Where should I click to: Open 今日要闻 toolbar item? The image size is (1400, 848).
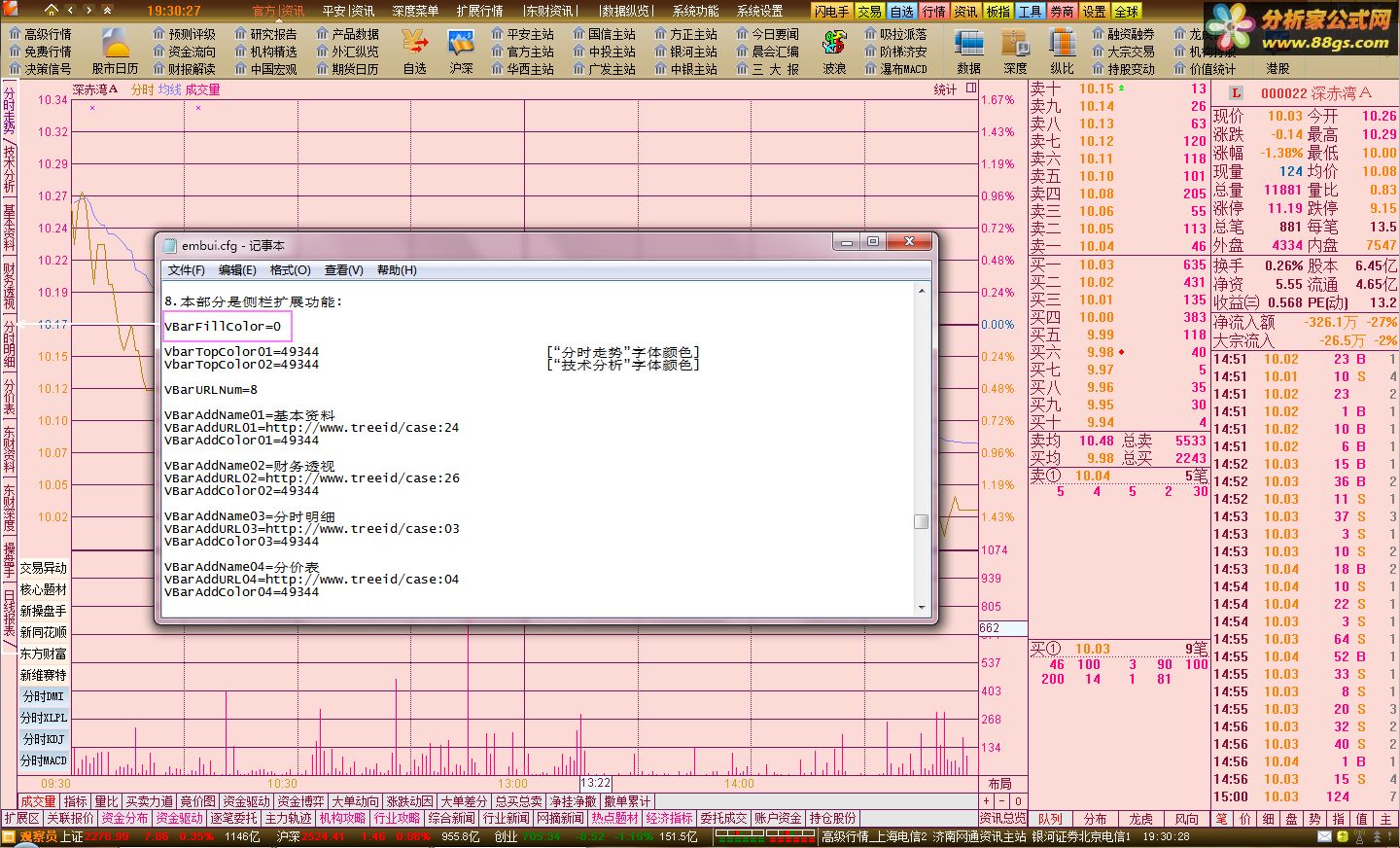(768, 34)
